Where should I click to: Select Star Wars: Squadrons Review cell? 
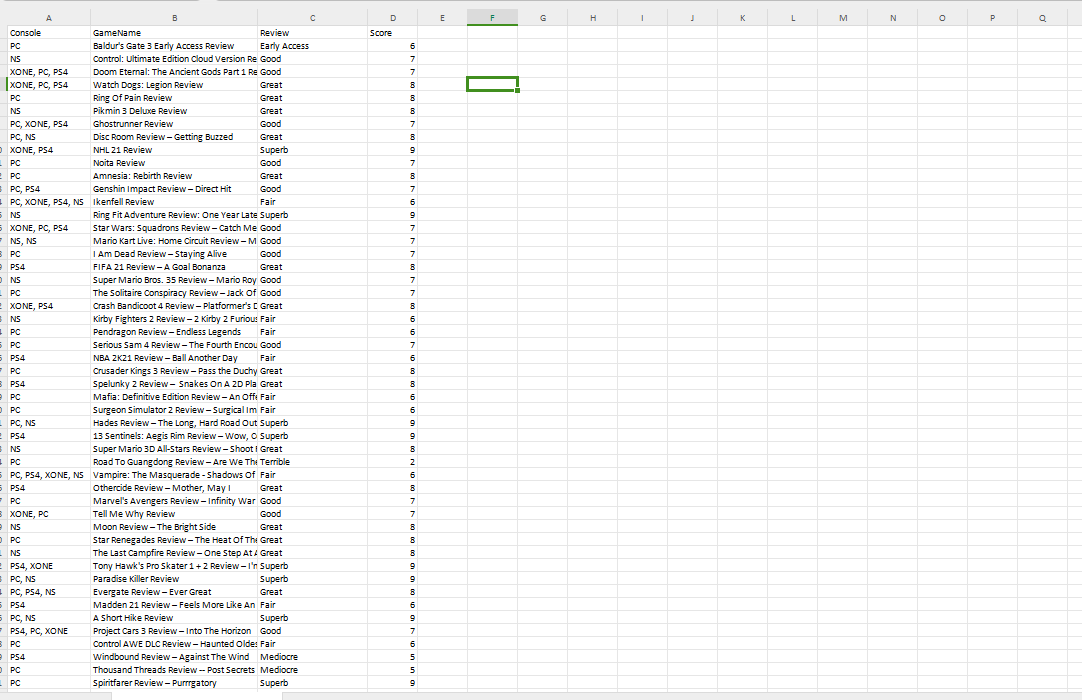(174, 228)
